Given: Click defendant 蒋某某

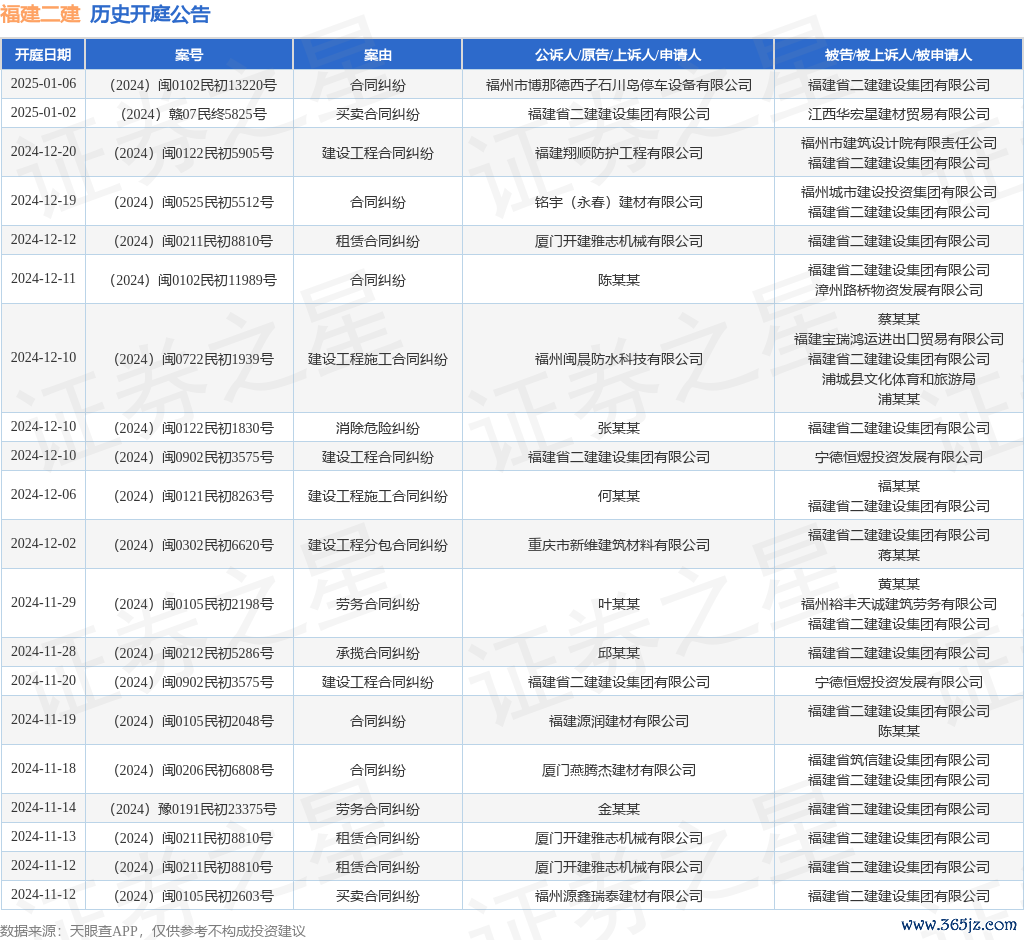Looking at the screenshot, I should 899,555.
